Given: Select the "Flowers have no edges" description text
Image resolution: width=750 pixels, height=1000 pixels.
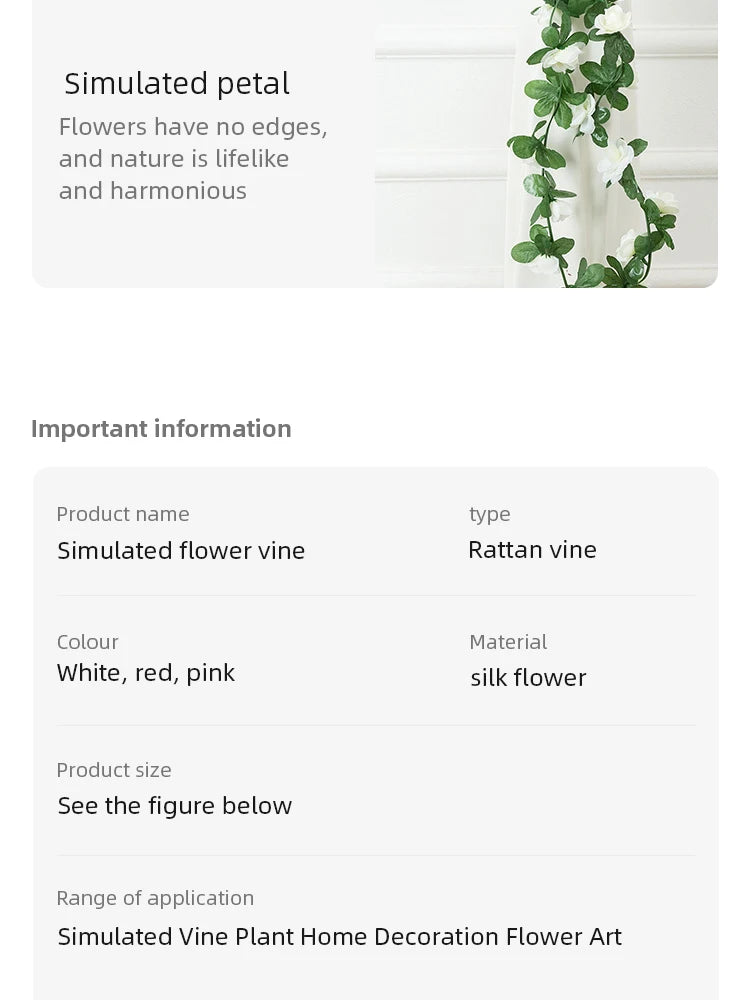Looking at the screenshot, I should (x=193, y=158).
